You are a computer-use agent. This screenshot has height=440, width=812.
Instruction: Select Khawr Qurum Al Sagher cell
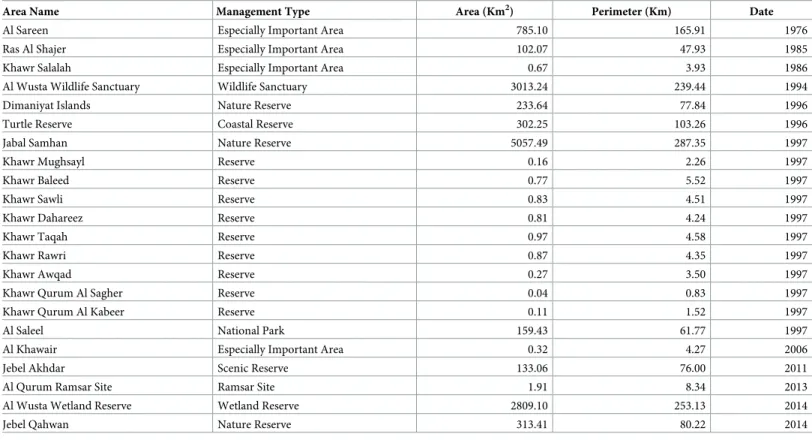[x=63, y=293]
